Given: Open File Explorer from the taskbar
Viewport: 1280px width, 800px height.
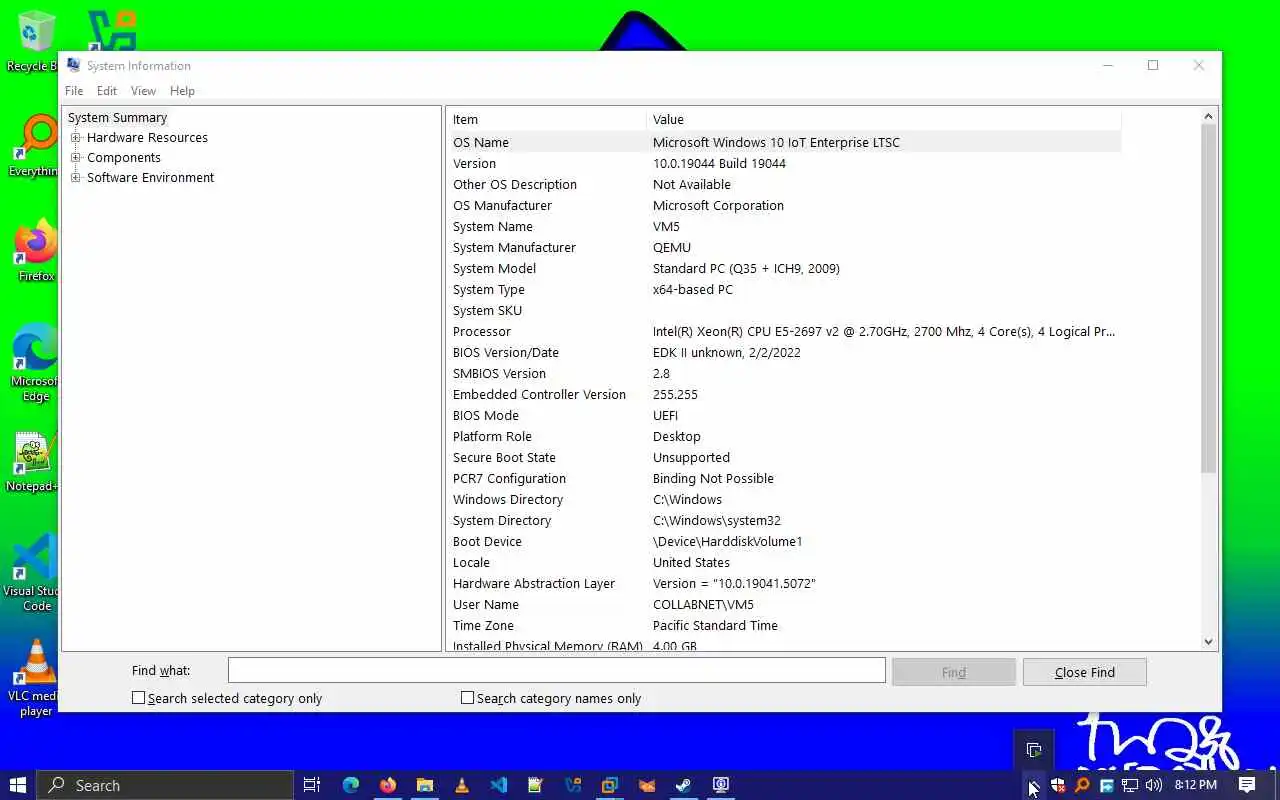Looking at the screenshot, I should pos(425,785).
